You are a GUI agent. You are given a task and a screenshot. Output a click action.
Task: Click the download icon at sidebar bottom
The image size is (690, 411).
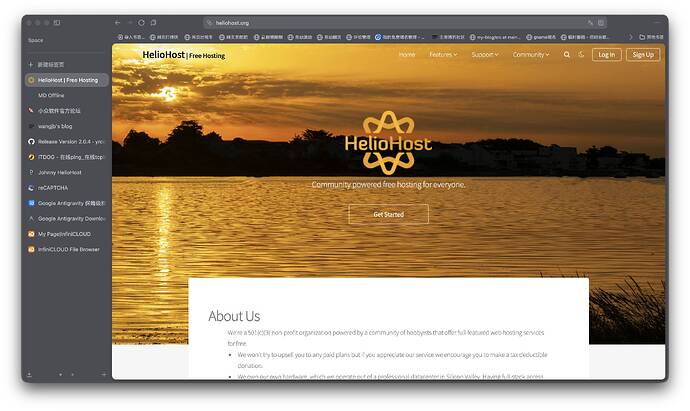(29, 374)
